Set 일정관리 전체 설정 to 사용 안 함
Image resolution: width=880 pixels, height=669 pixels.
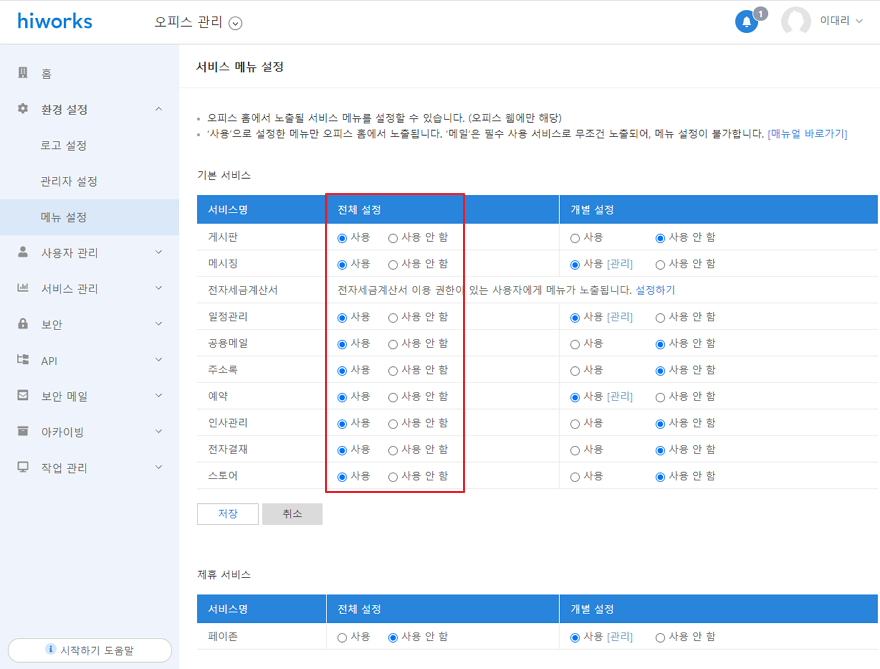[393, 318]
